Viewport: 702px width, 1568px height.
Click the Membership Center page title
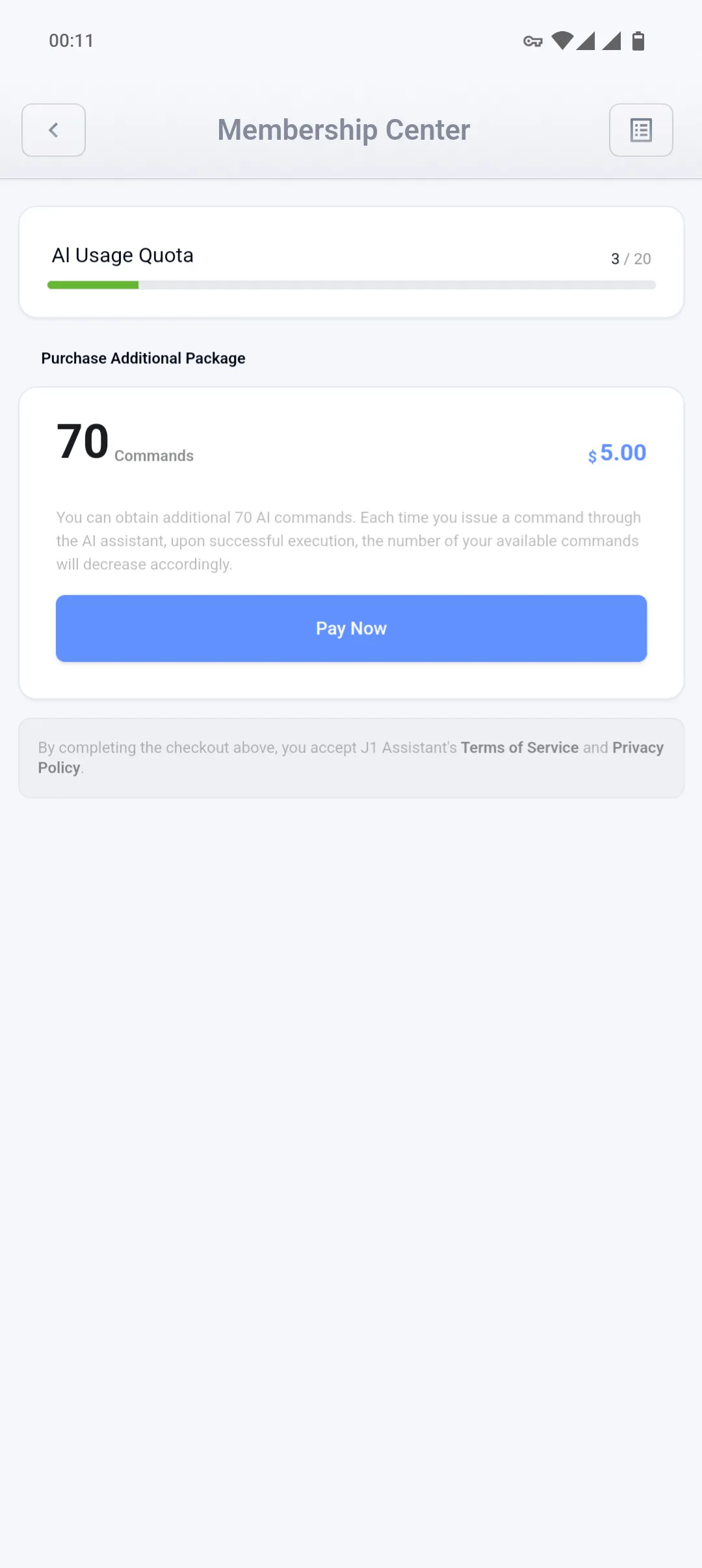point(344,130)
